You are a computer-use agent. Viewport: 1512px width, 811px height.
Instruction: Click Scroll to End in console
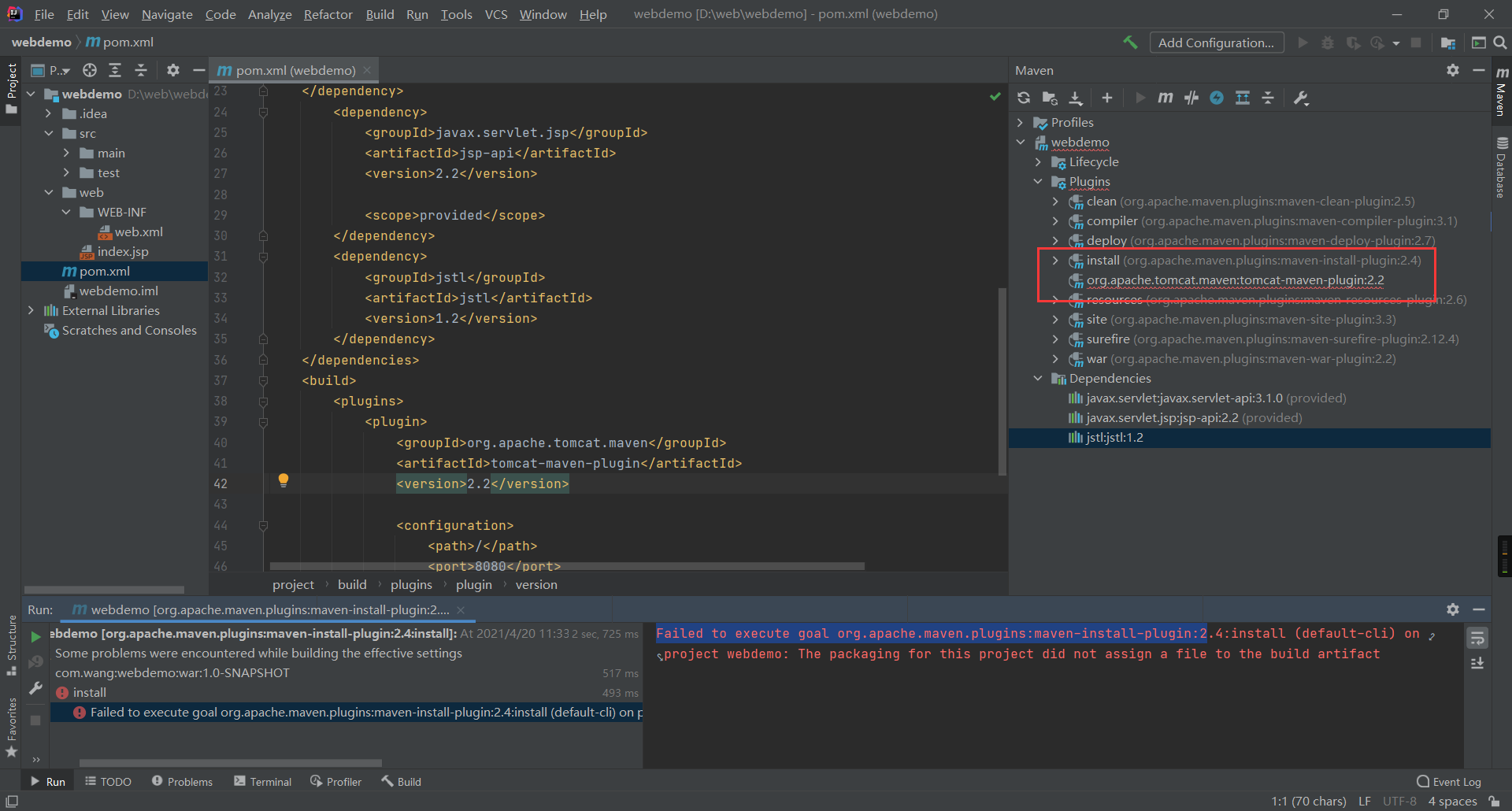click(1477, 663)
